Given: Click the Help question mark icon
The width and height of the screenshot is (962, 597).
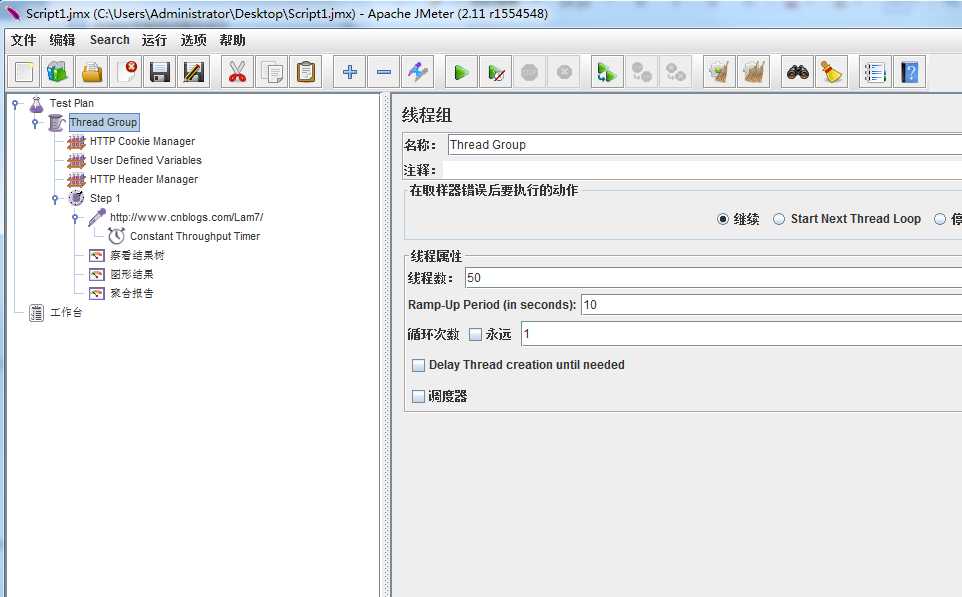Looking at the screenshot, I should (909, 72).
